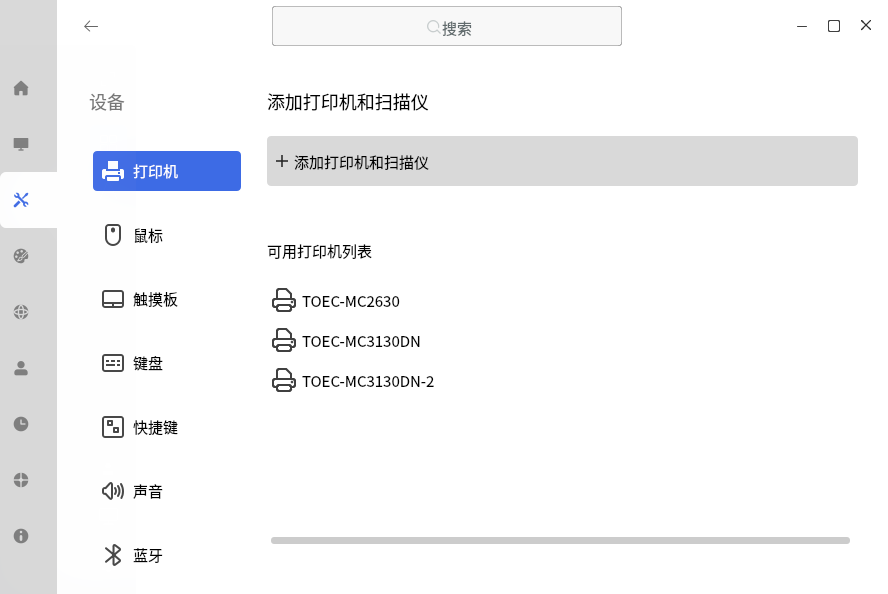
Task: Click the plus icon for adding printers
Action: click(x=281, y=161)
